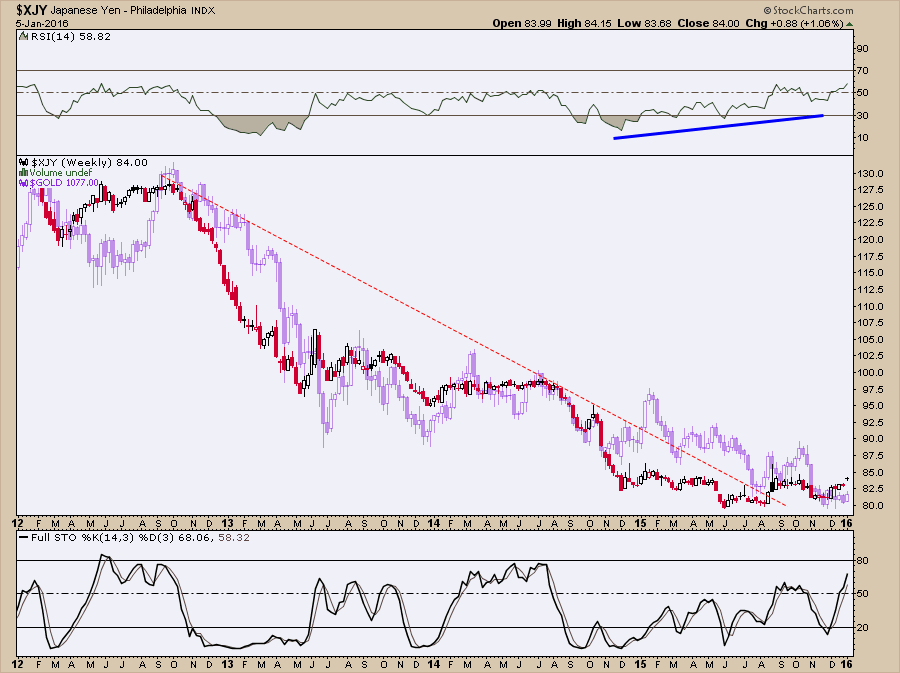Click the 30 level on the RSI axis

click(x=862, y=115)
